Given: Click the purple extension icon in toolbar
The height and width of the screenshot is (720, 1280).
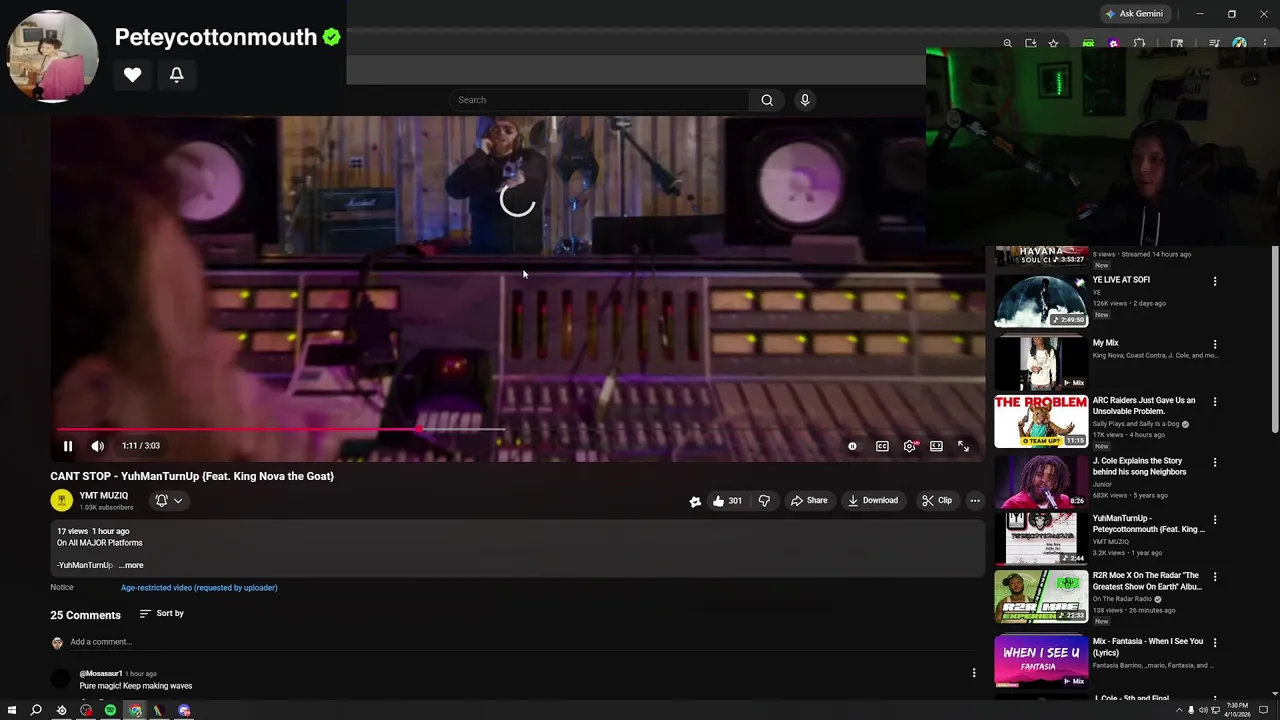Looking at the screenshot, I should click(1114, 43).
